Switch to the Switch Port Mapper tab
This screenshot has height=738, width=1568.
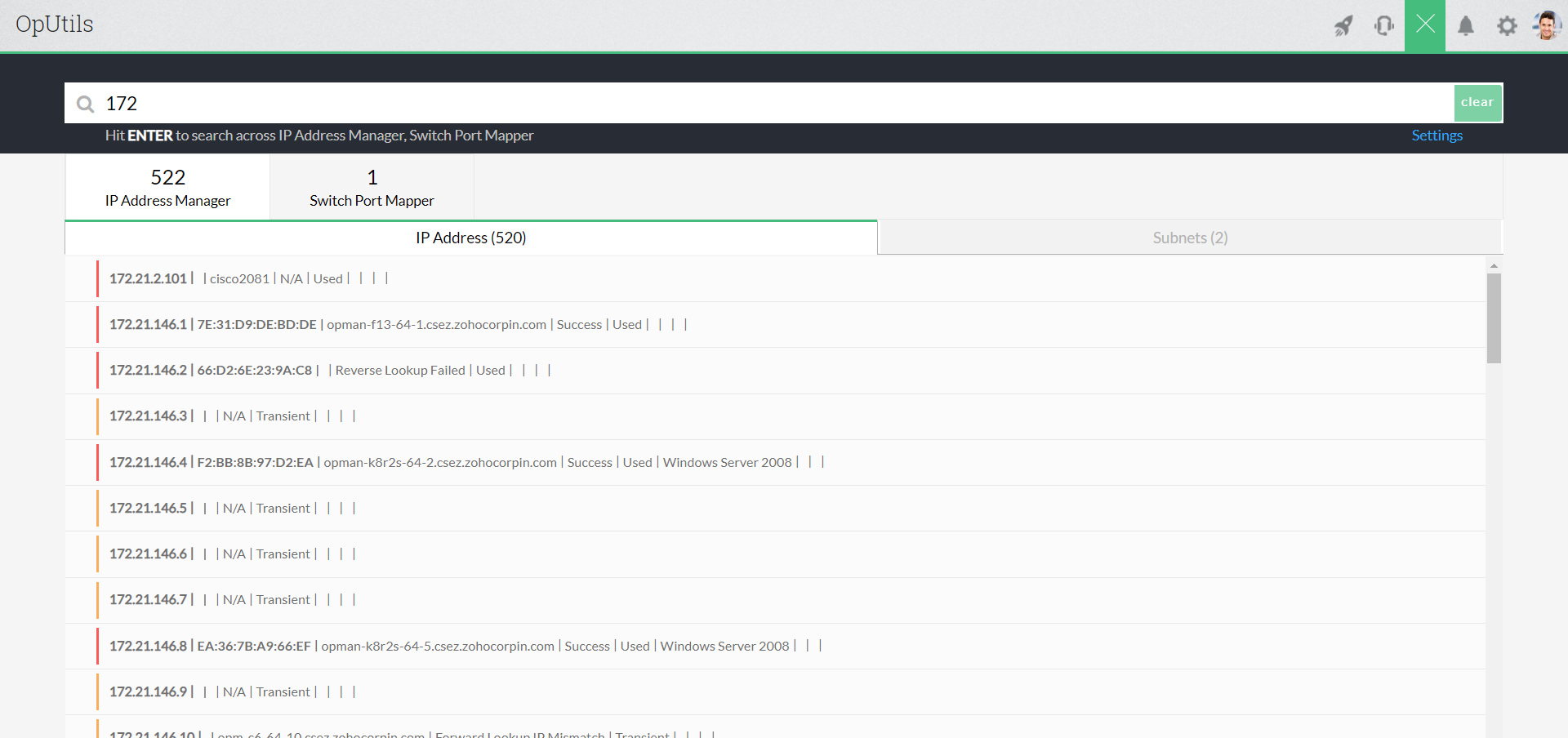[372, 188]
